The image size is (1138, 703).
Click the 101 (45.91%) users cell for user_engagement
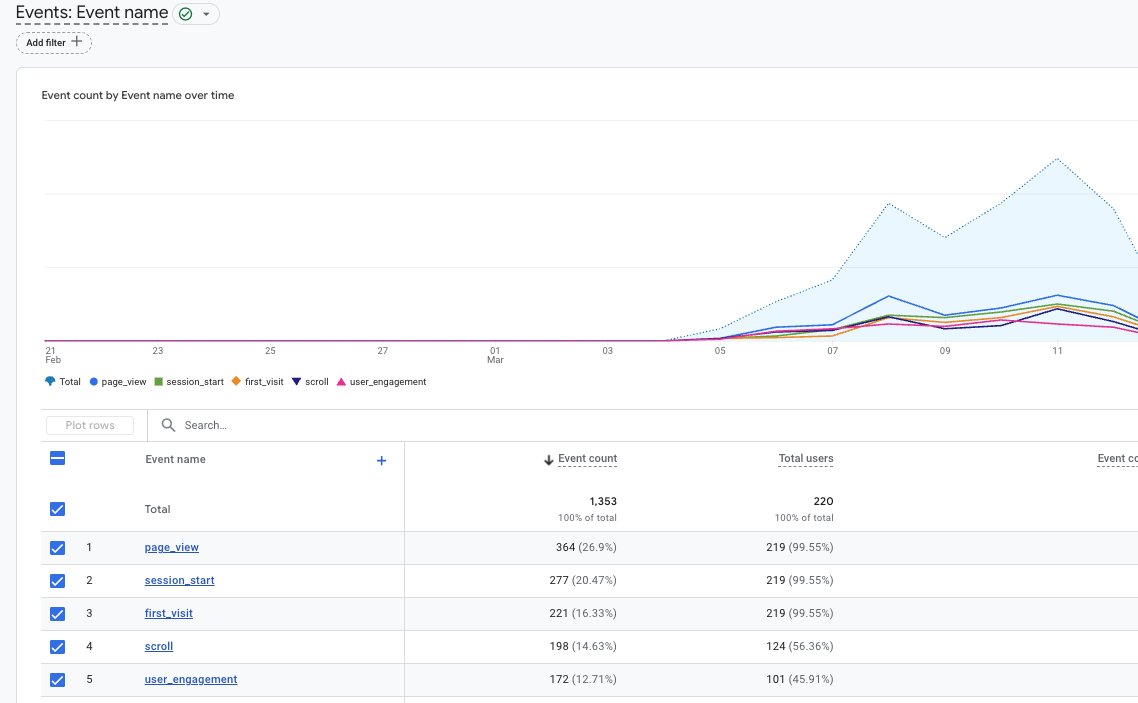[800, 679]
